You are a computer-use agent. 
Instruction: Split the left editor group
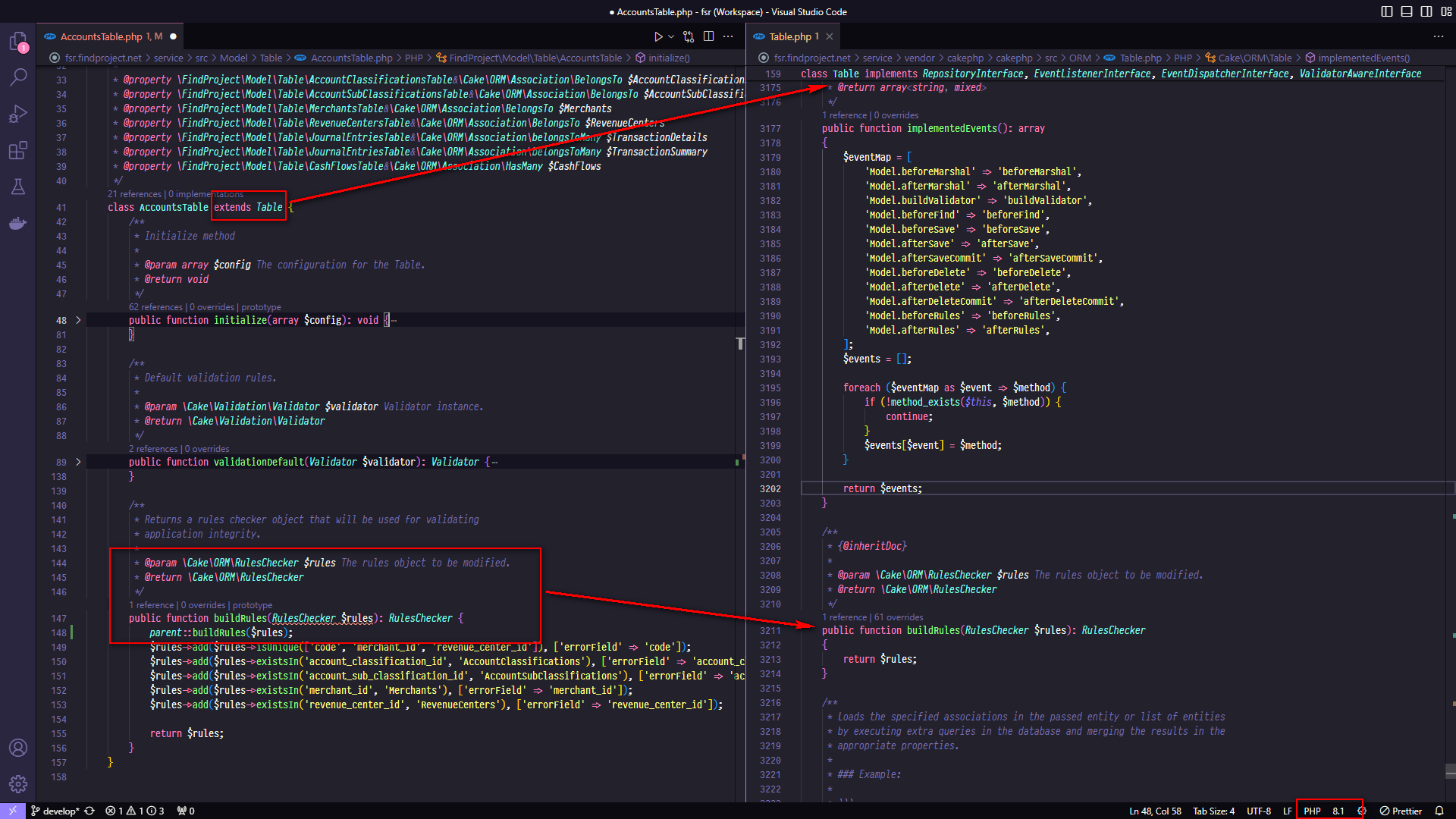tap(708, 36)
